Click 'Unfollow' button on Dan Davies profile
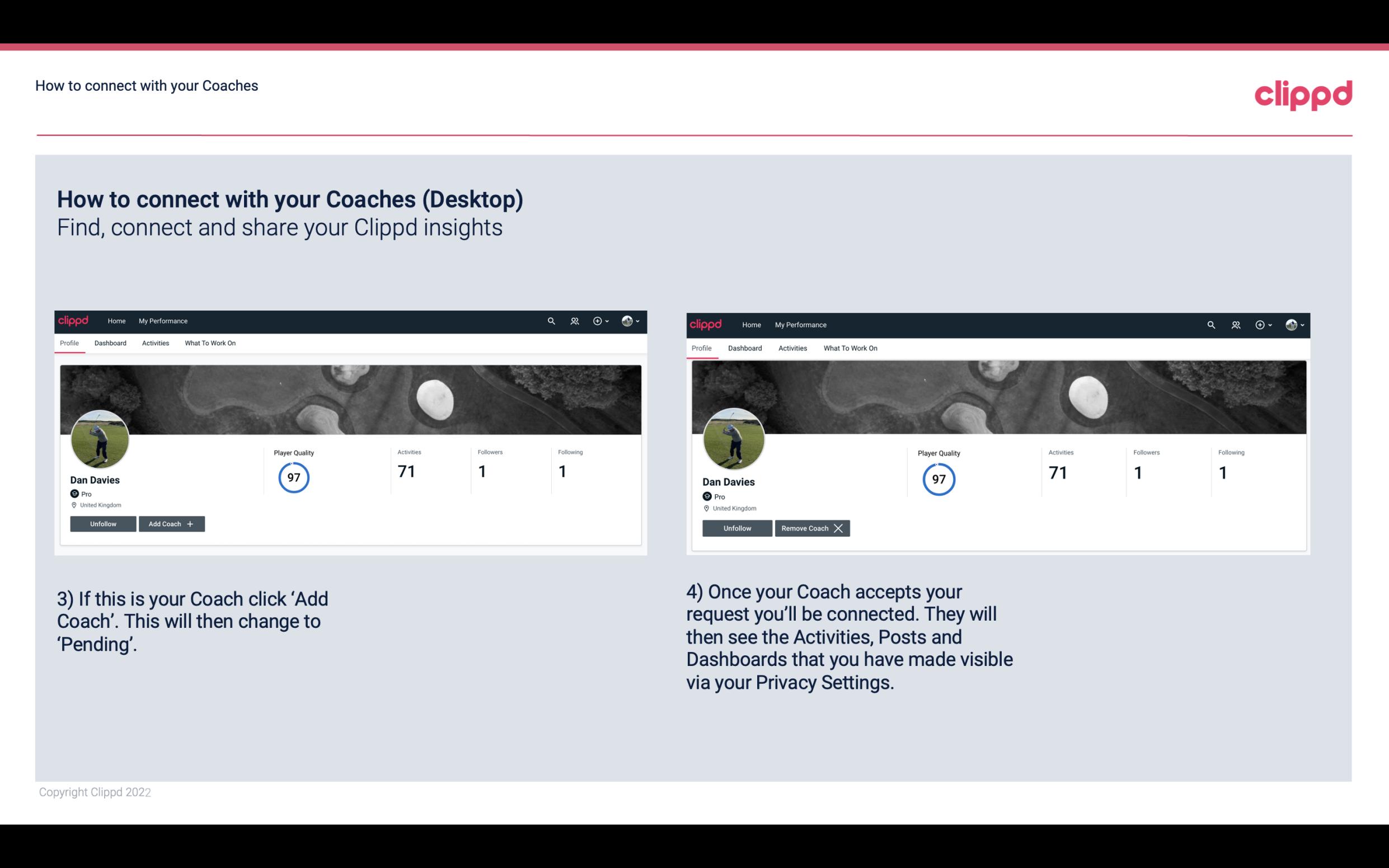 point(103,523)
